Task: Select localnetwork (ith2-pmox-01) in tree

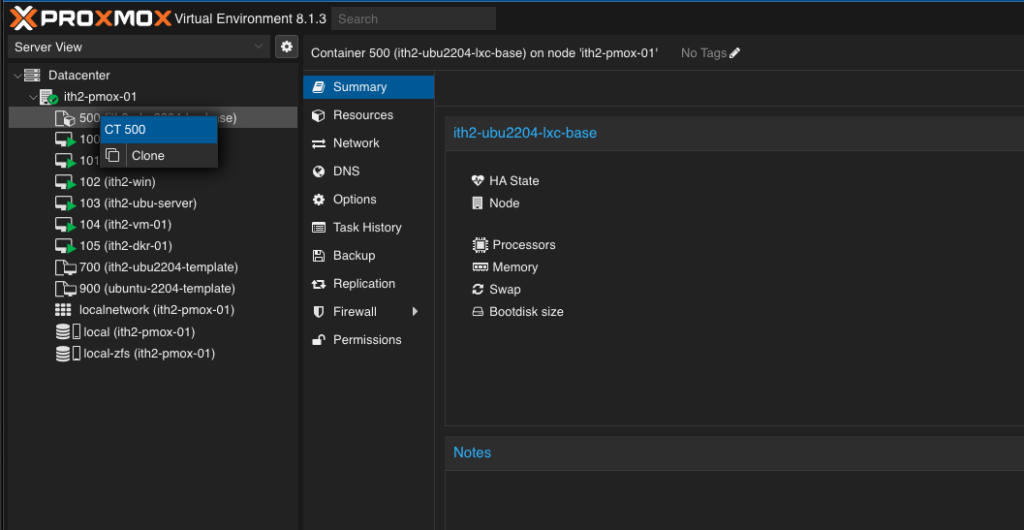Action: [153, 310]
